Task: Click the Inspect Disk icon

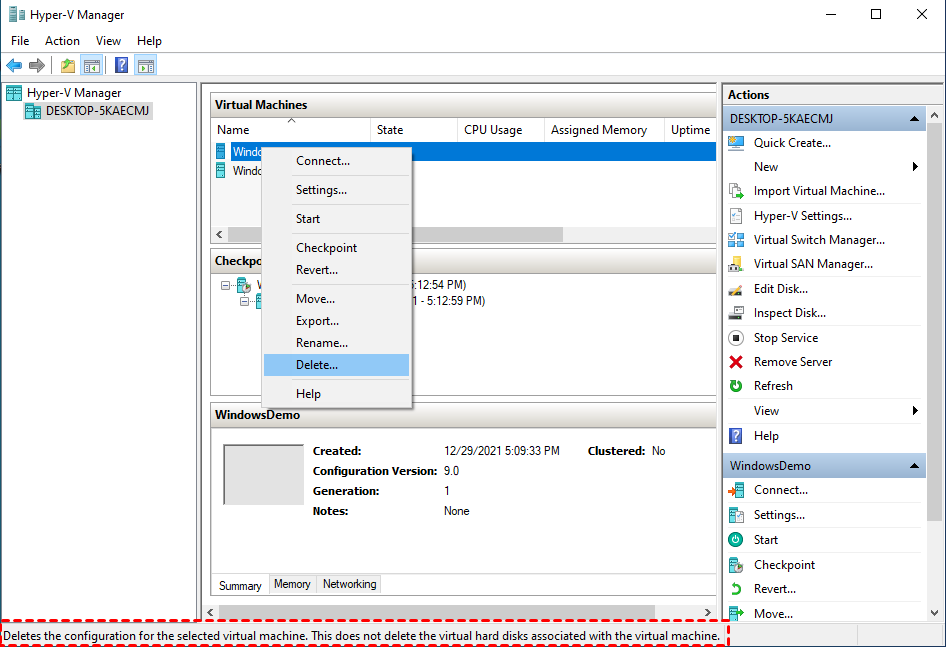Action: point(736,313)
